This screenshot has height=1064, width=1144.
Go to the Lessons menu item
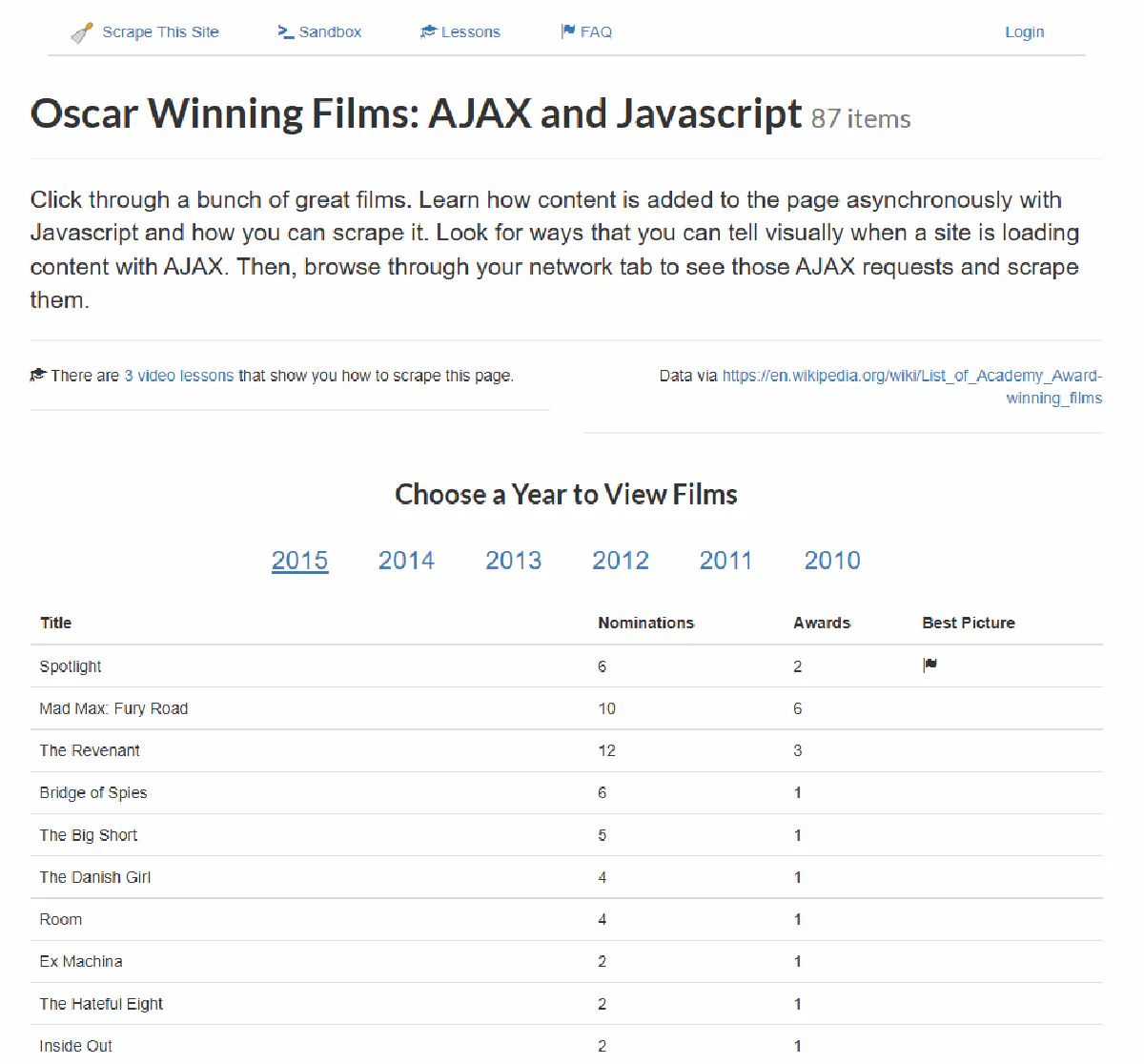click(x=470, y=32)
